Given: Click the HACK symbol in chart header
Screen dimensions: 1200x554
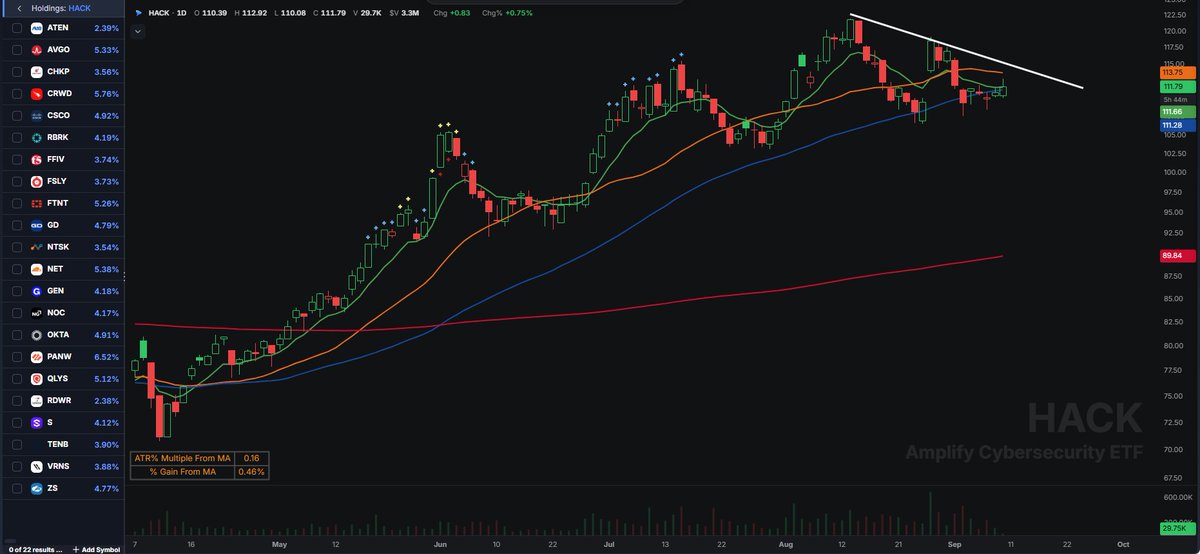Looking at the screenshot, I should click(158, 15).
